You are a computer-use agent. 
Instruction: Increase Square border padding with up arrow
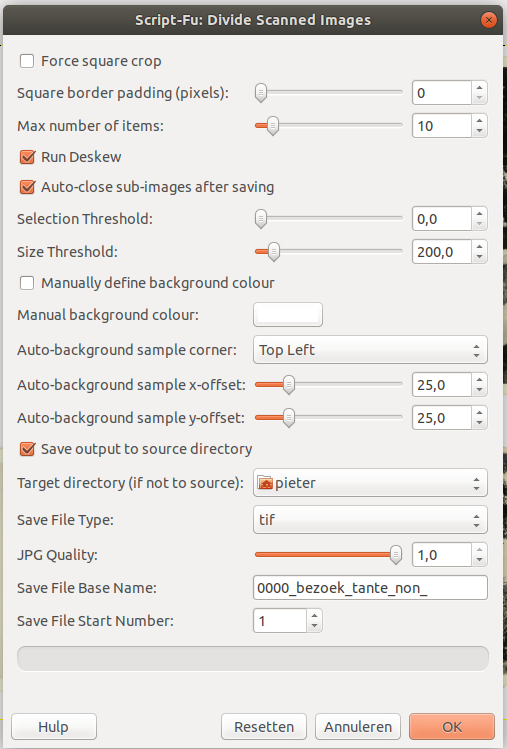[x=479, y=87]
